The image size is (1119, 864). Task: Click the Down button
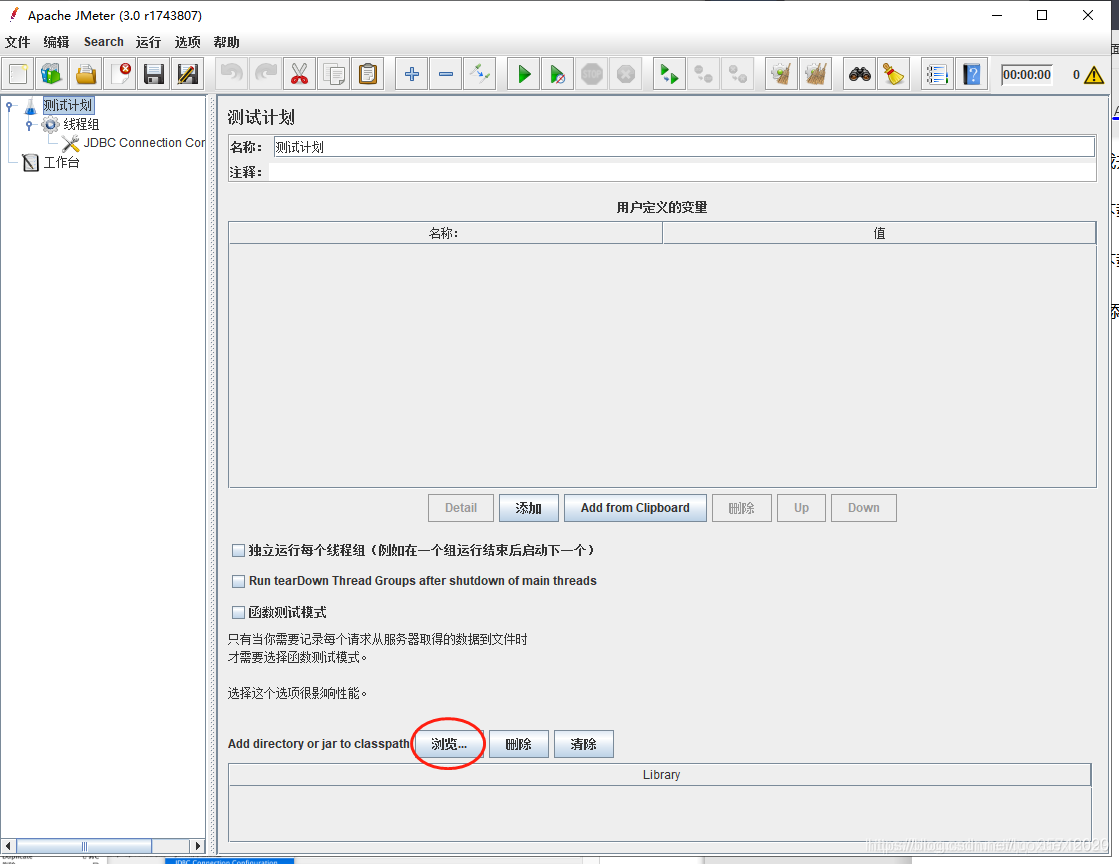[x=864, y=508]
